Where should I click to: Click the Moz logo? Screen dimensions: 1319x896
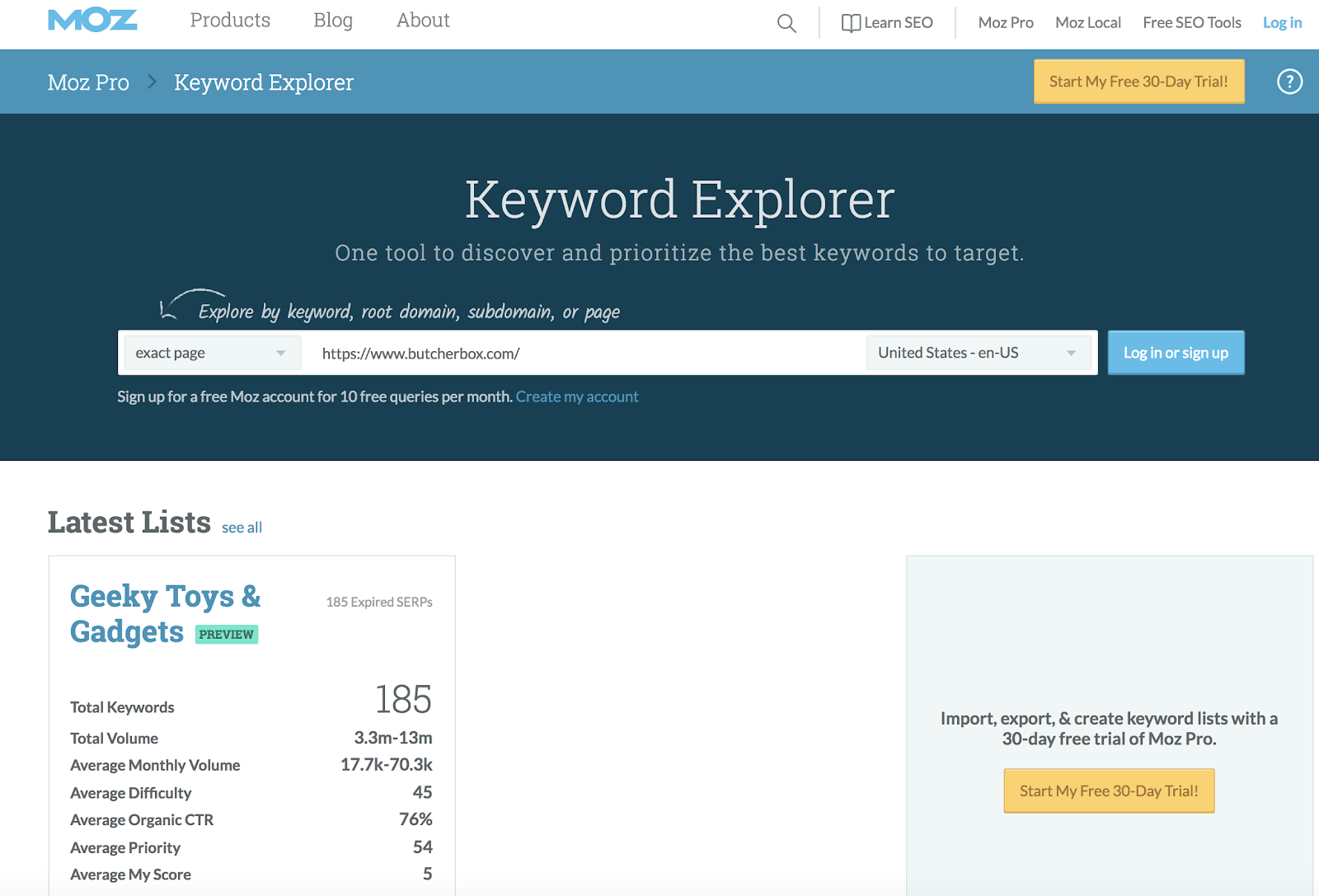[92, 21]
